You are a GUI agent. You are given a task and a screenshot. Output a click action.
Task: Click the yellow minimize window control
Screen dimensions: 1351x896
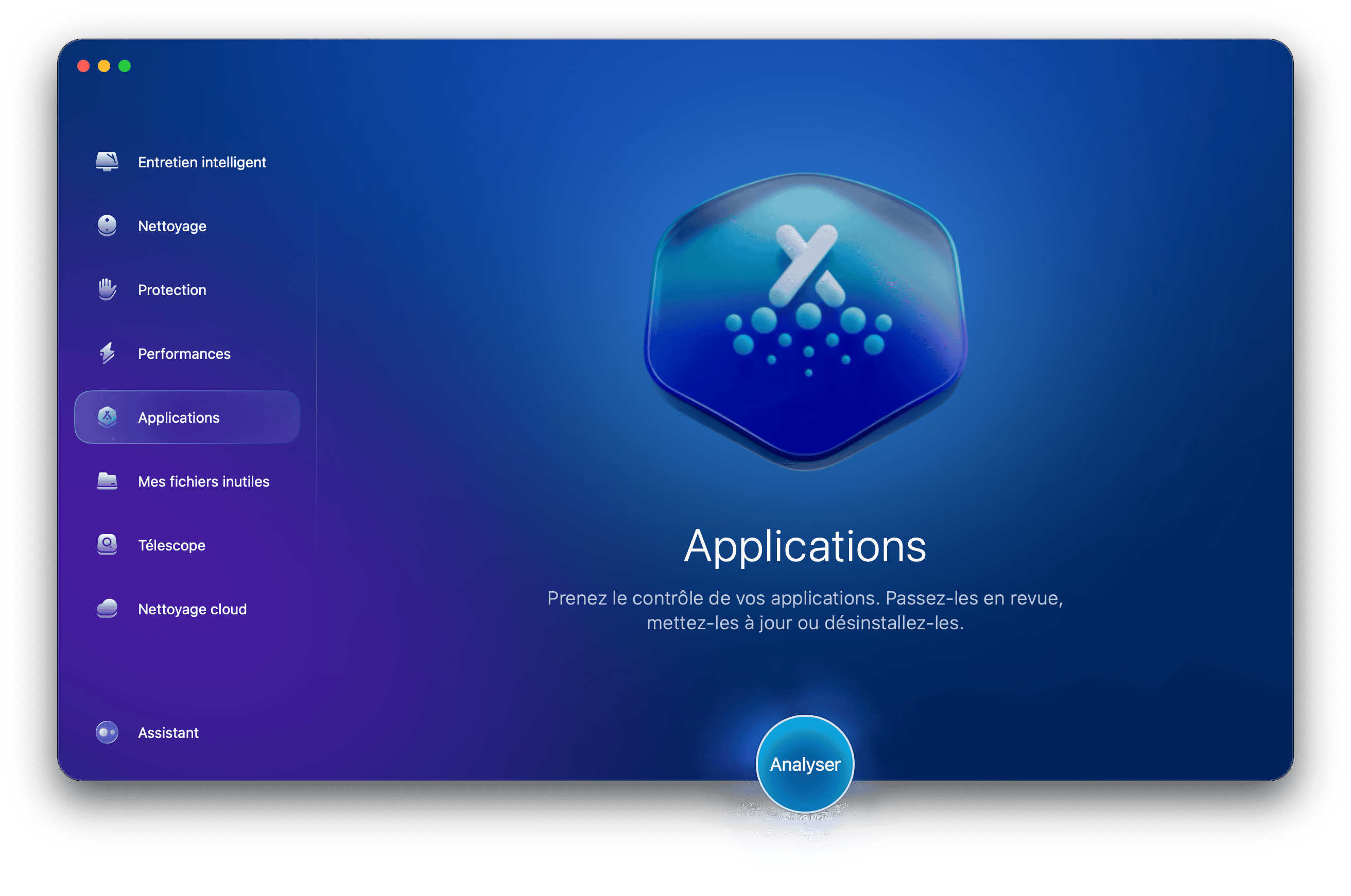pyautogui.click(x=103, y=66)
